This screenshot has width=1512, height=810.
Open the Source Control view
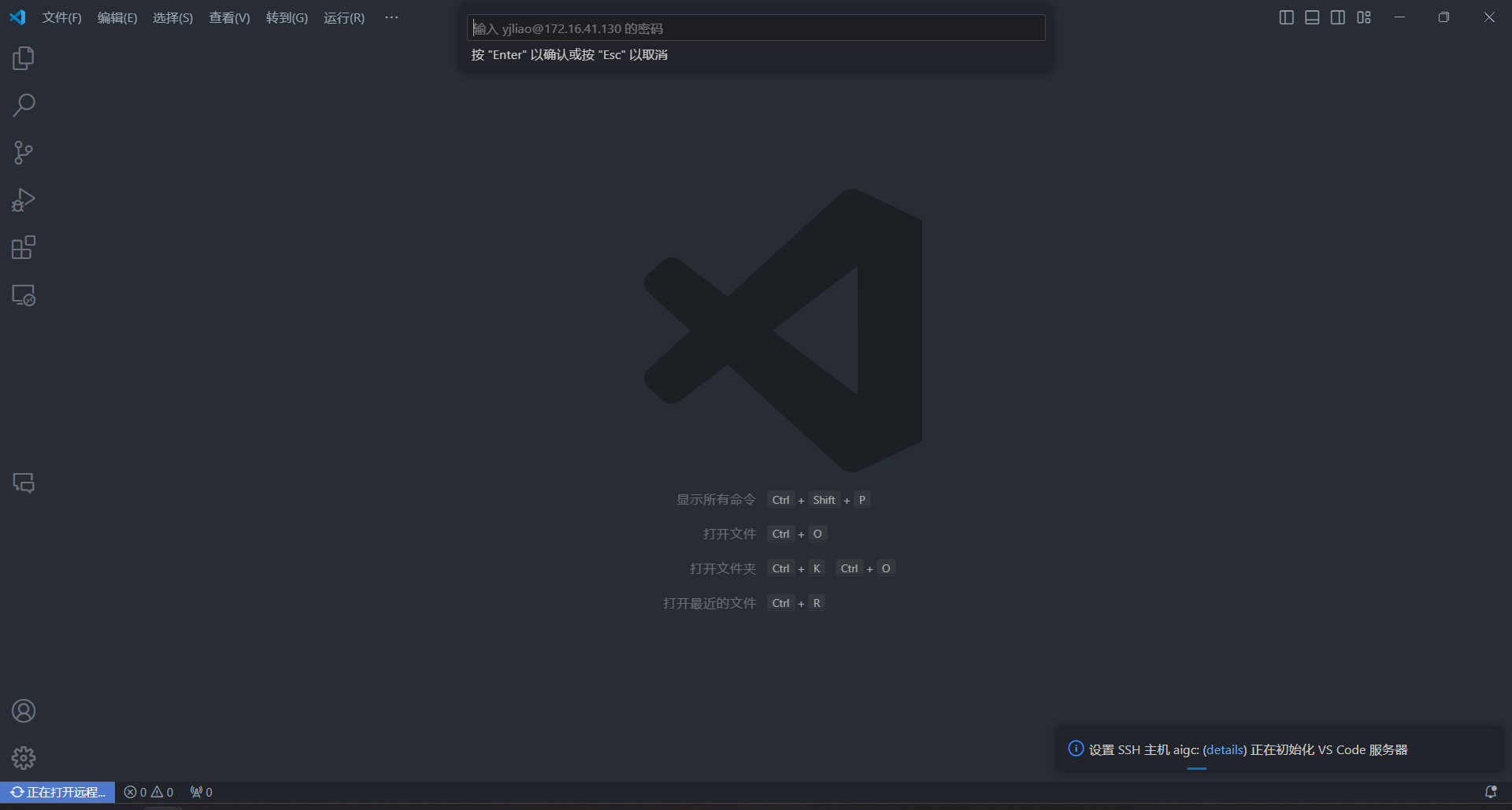(24, 153)
